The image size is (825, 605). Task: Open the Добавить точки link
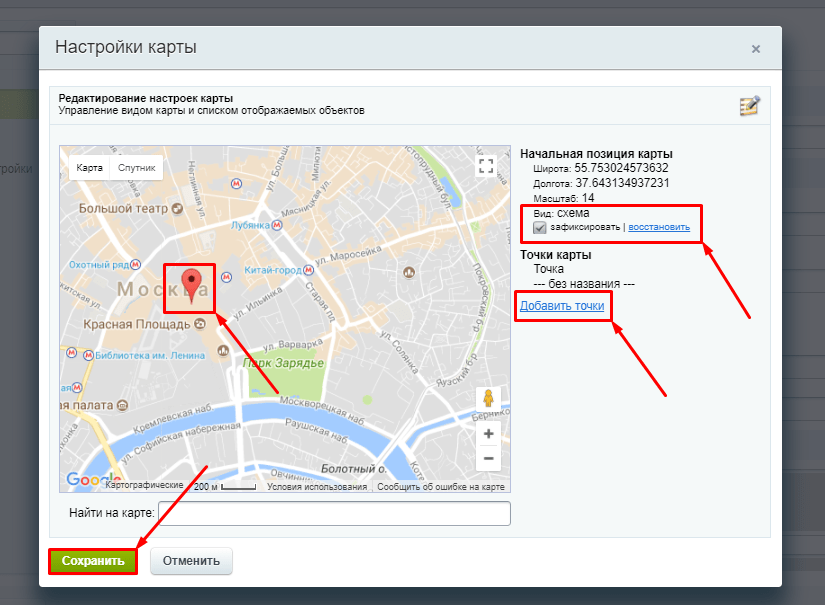[562, 306]
